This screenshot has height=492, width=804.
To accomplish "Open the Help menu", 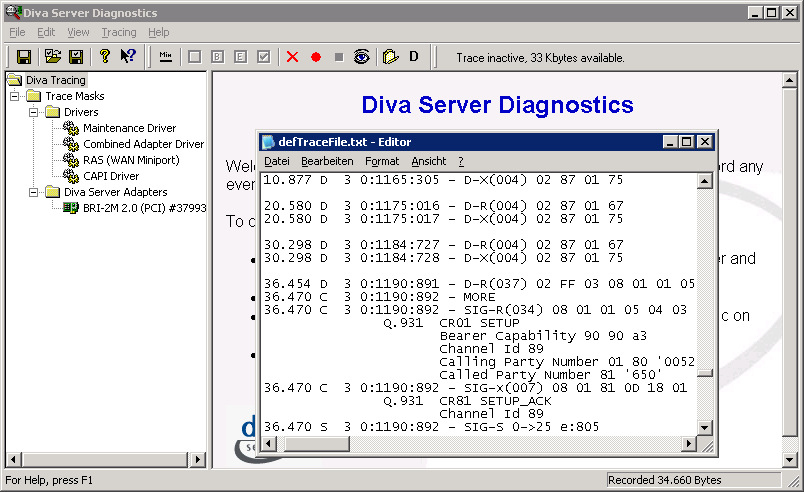I will coord(158,32).
